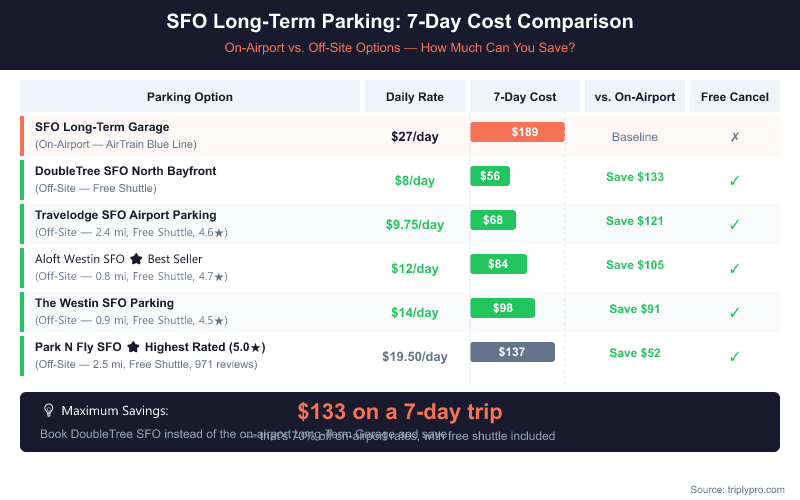Click the Daily Rate column header

tap(415, 97)
